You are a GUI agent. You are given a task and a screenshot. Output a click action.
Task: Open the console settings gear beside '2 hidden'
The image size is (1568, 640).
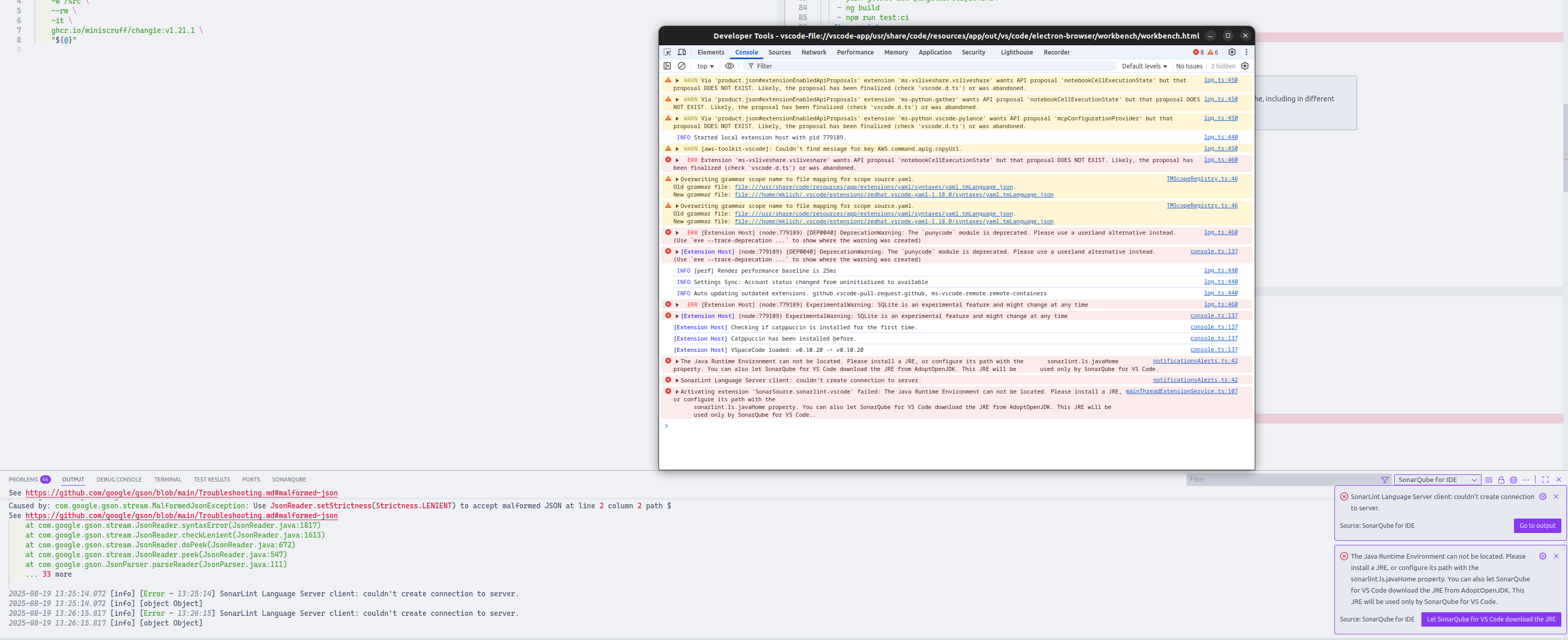coord(1245,66)
